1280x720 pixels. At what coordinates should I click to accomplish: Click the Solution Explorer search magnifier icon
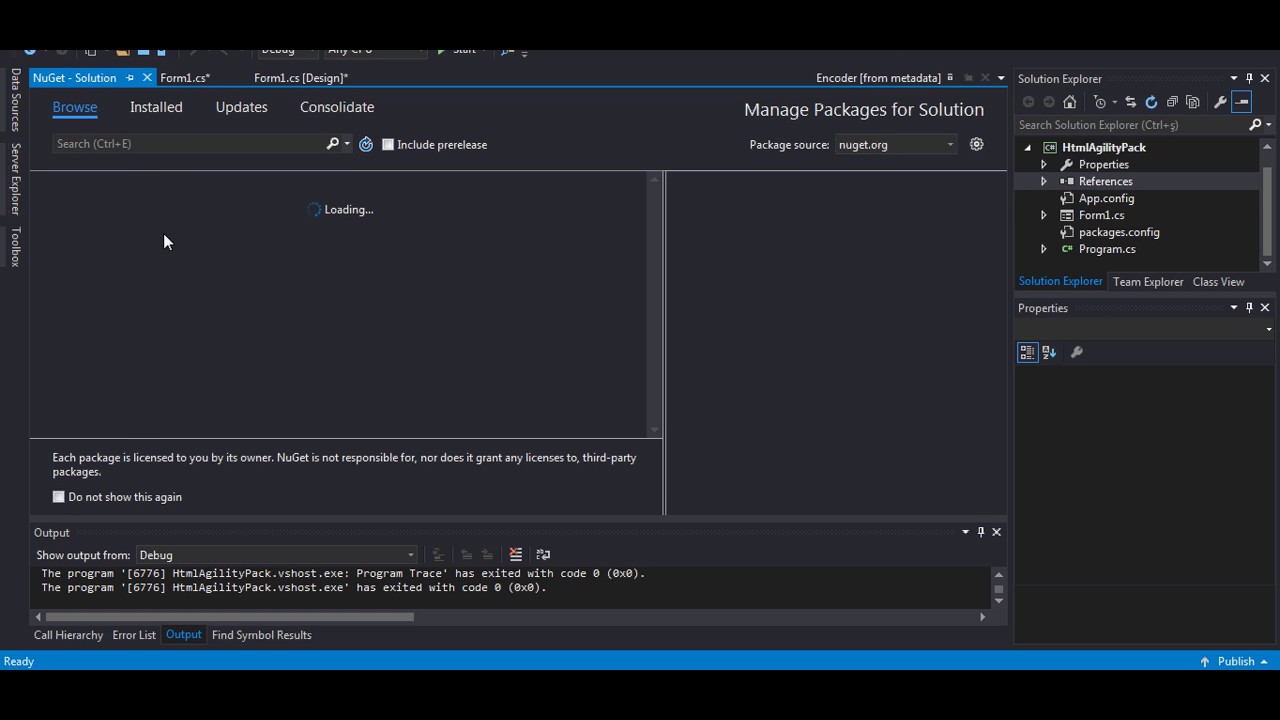point(1256,125)
